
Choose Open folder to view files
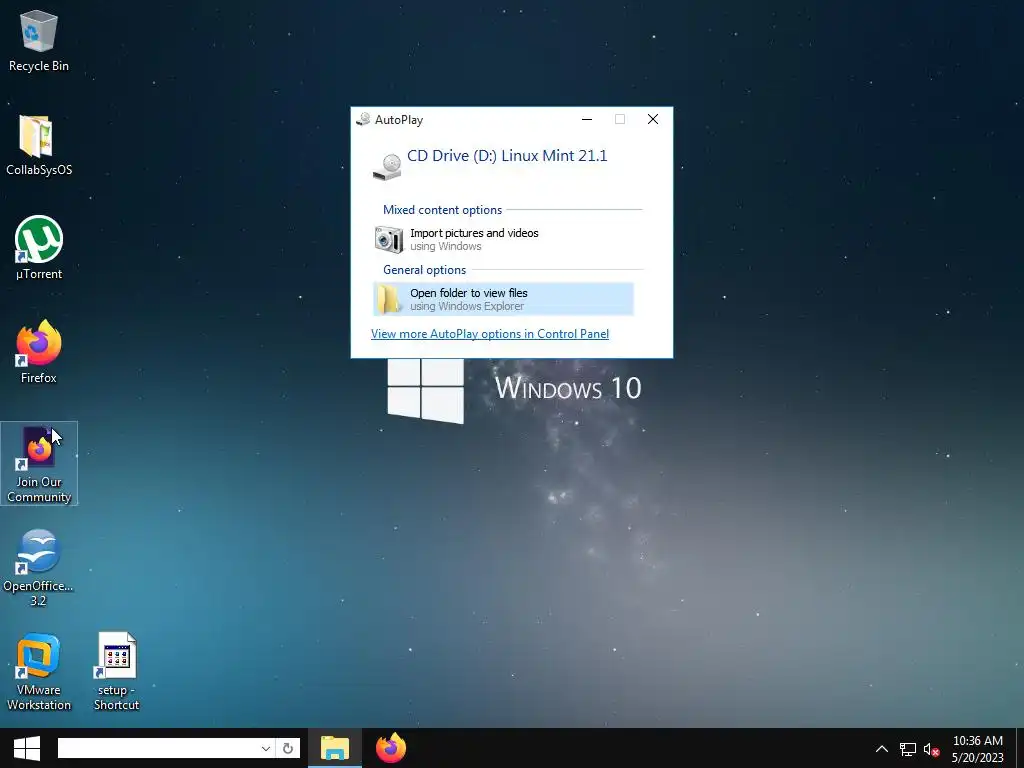(x=504, y=299)
